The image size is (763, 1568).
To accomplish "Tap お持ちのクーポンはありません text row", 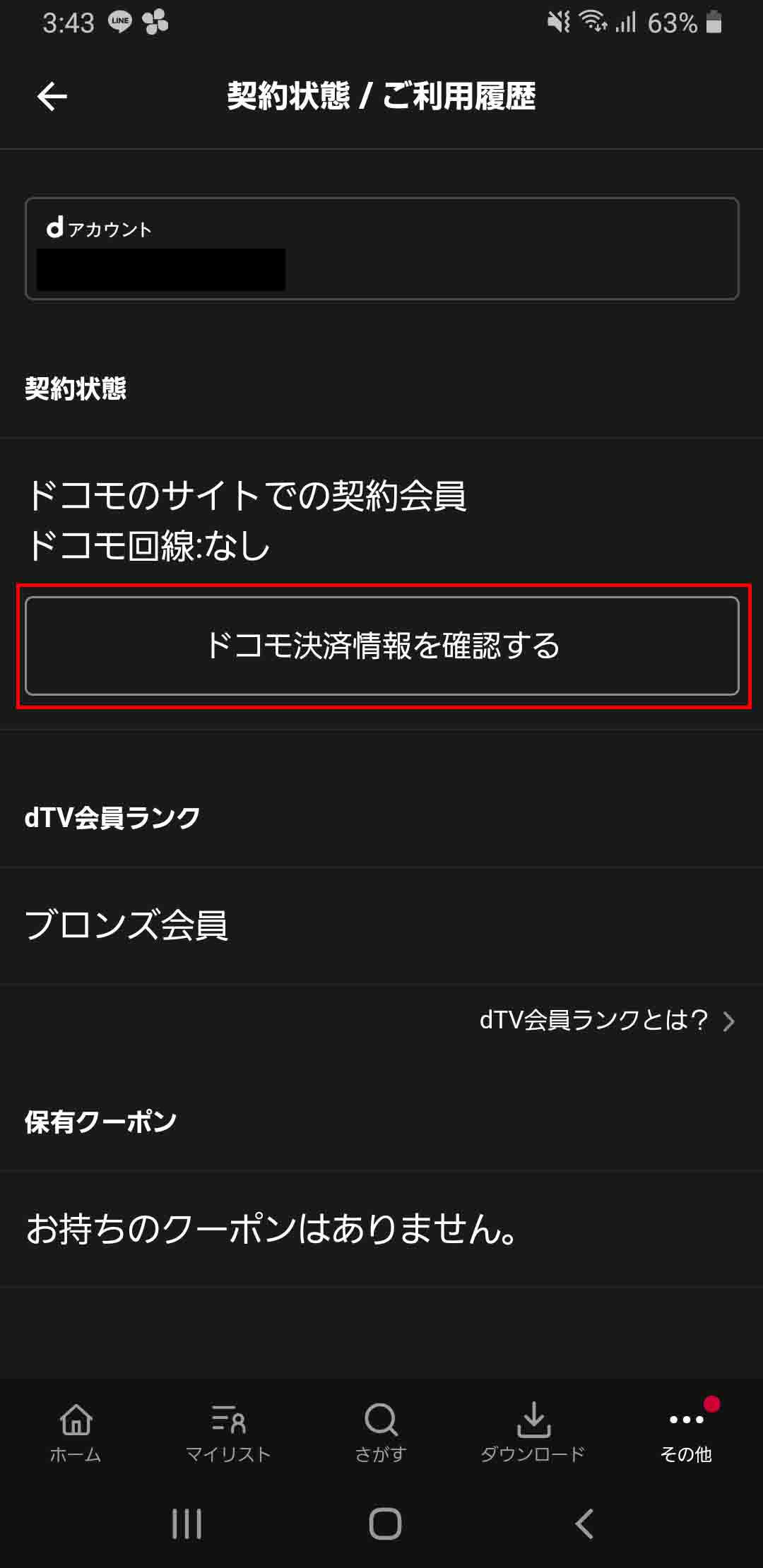I will 381,1229.
